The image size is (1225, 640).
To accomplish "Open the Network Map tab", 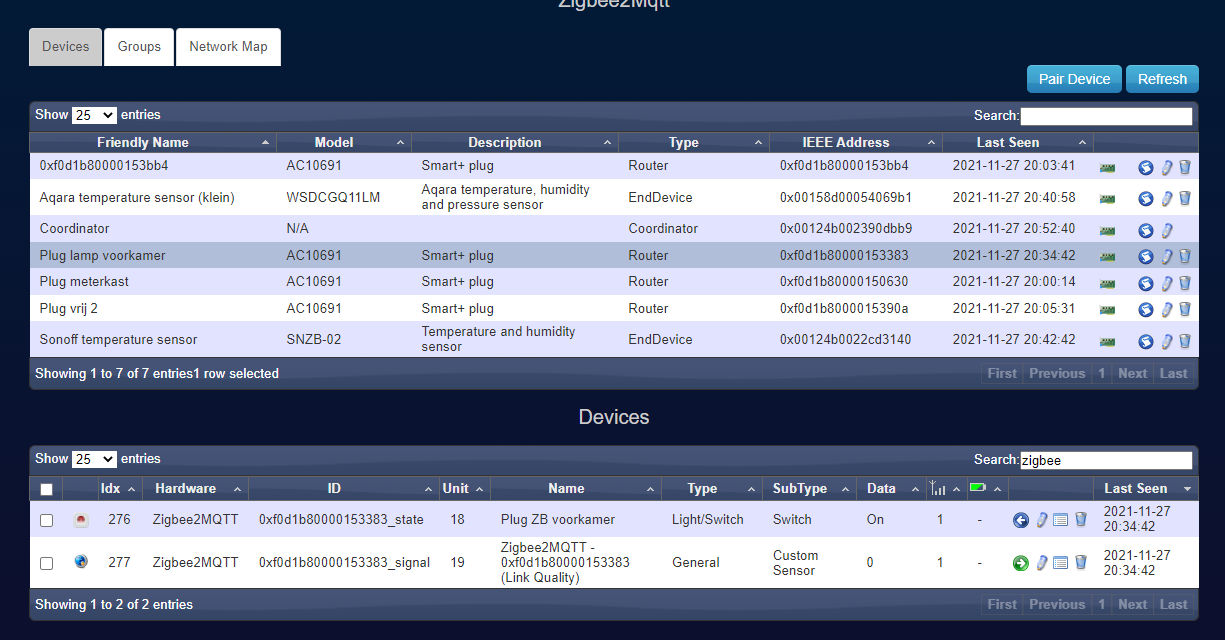I will click(228, 47).
